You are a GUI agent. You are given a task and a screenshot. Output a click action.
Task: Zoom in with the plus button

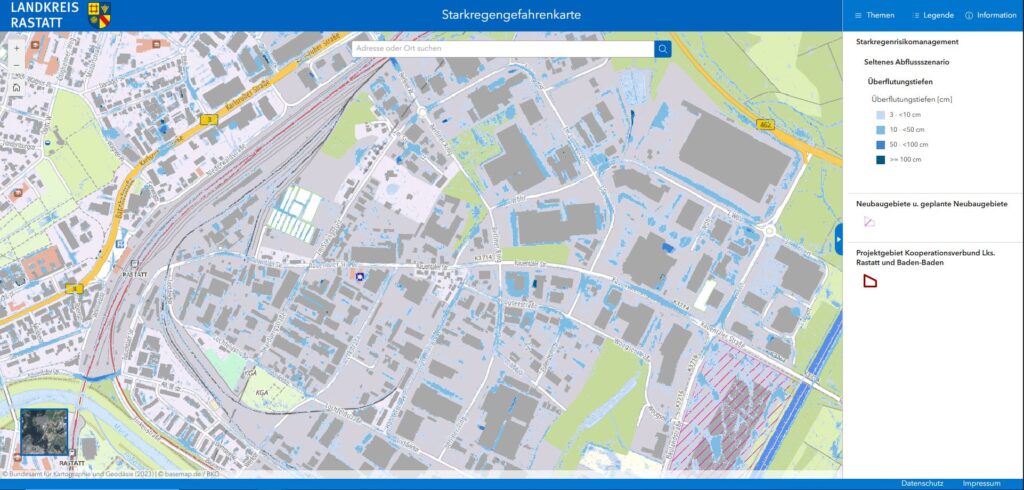point(16,47)
